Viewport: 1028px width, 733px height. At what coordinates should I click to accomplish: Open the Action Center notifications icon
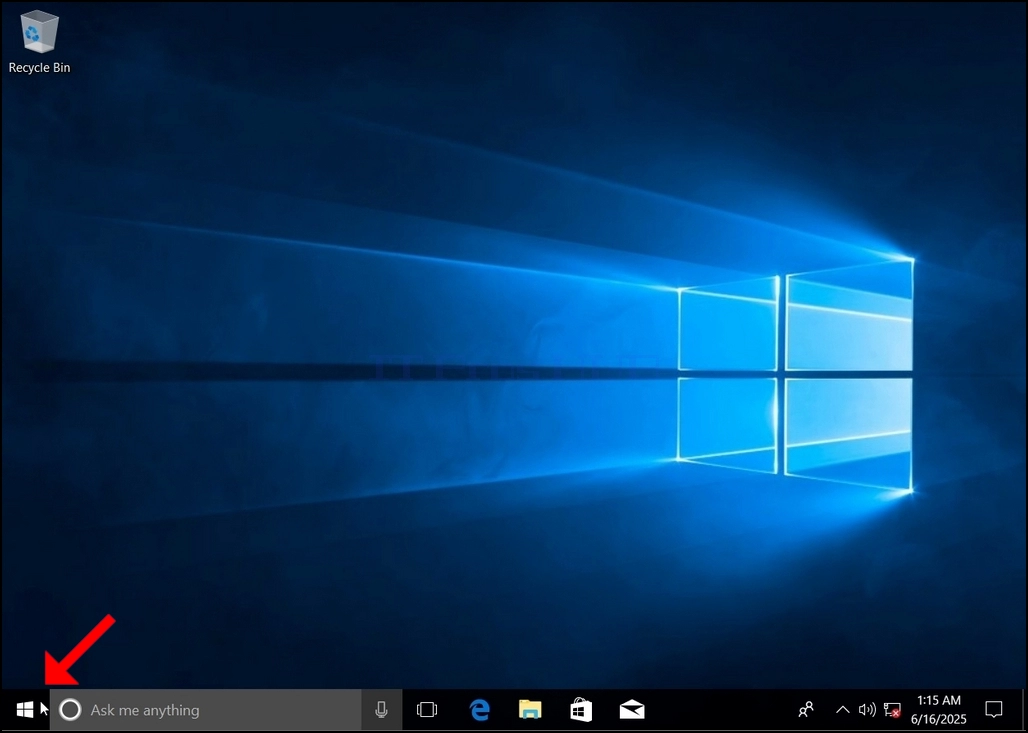click(x=994, y=709)
